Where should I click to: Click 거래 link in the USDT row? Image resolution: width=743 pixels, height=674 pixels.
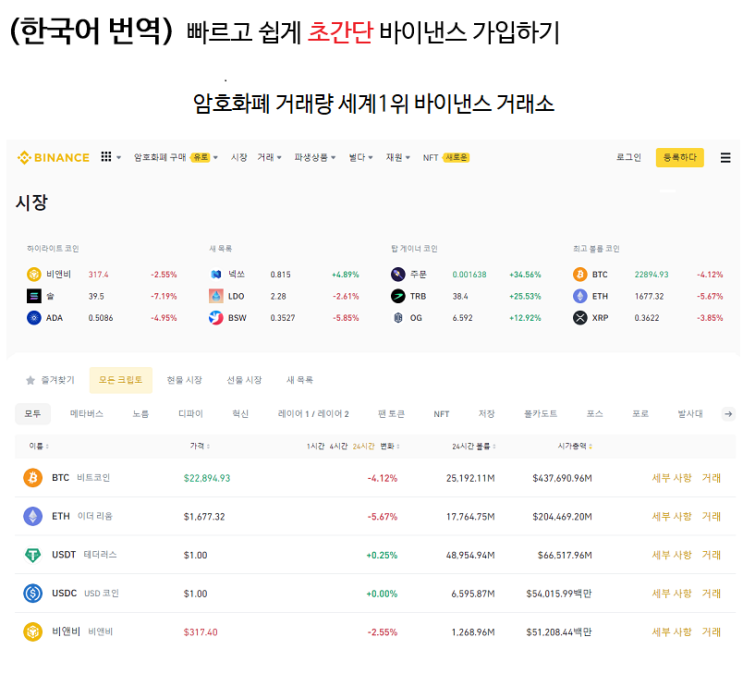tap(711, 555)
